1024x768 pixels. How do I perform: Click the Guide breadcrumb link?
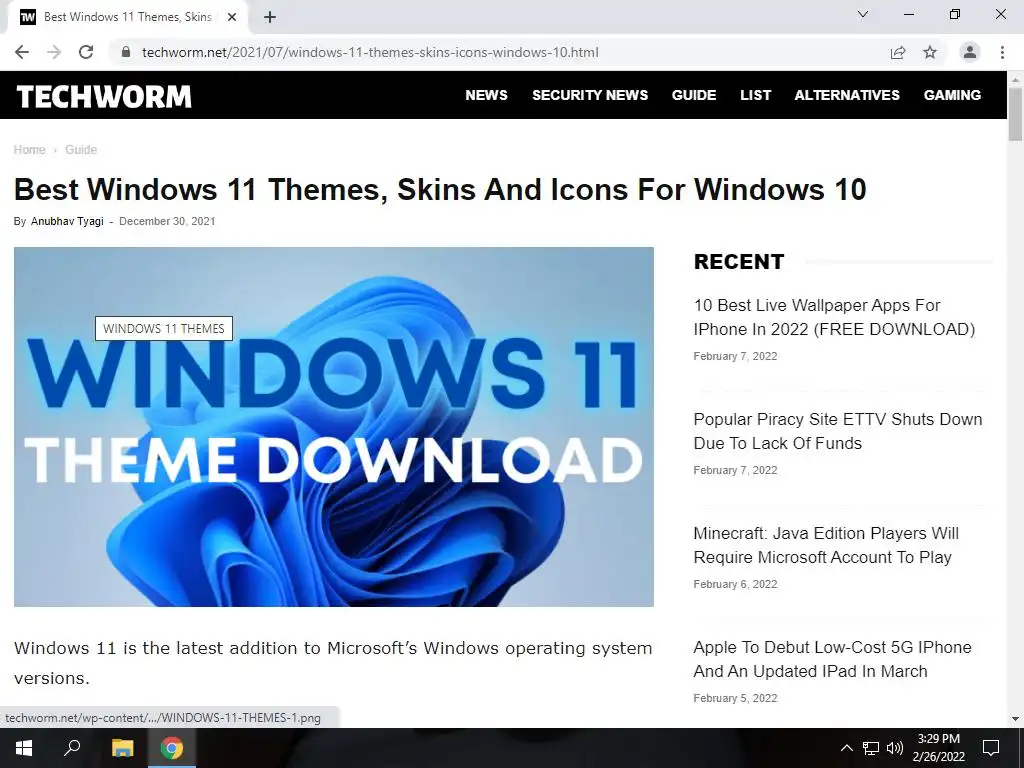point(81,150)
